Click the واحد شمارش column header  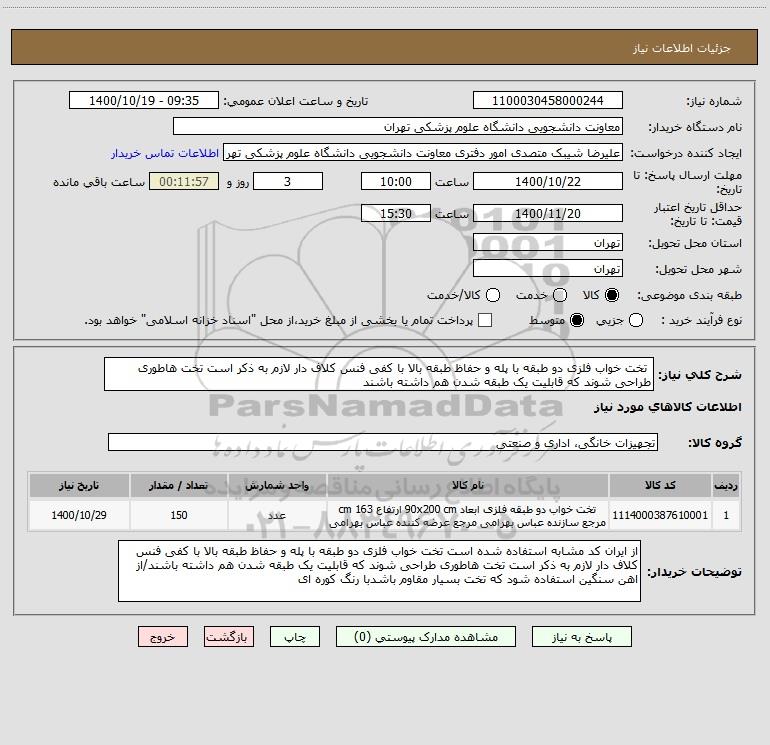point(277,485)
